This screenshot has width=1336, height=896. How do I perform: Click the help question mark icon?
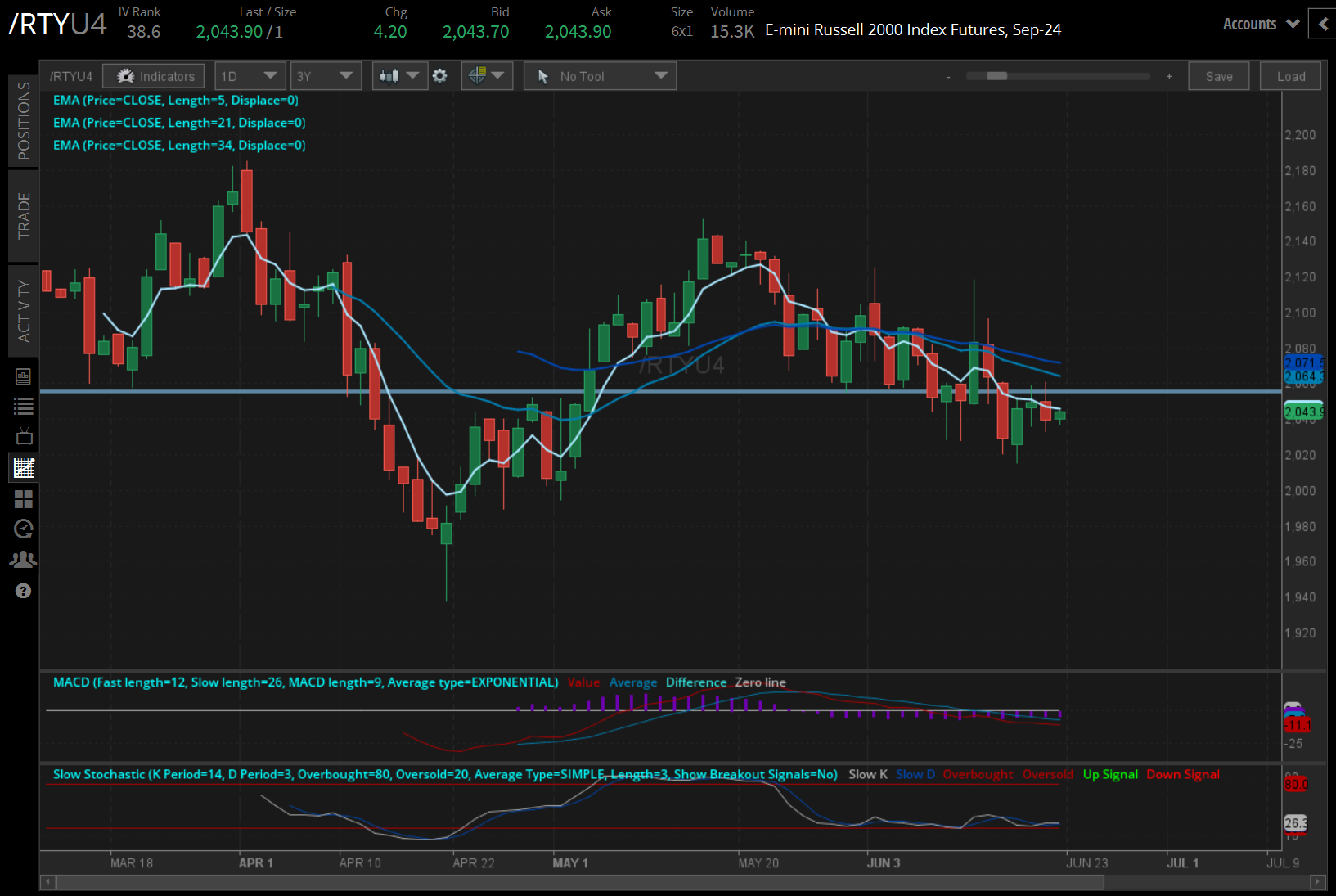point(24,591)
